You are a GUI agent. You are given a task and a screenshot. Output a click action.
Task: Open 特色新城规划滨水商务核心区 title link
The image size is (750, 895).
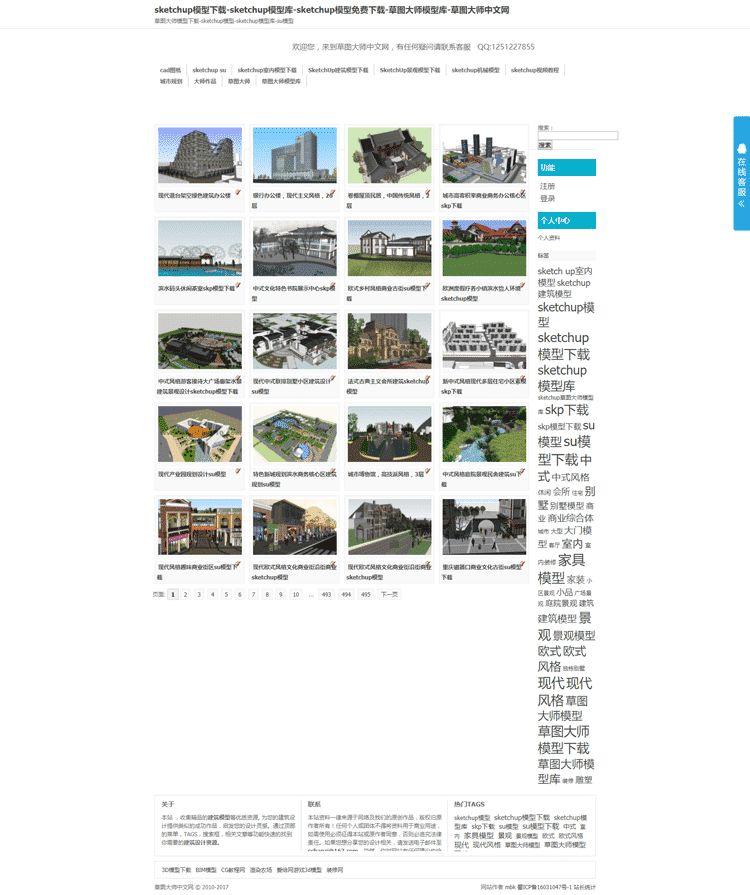[294, 479]
